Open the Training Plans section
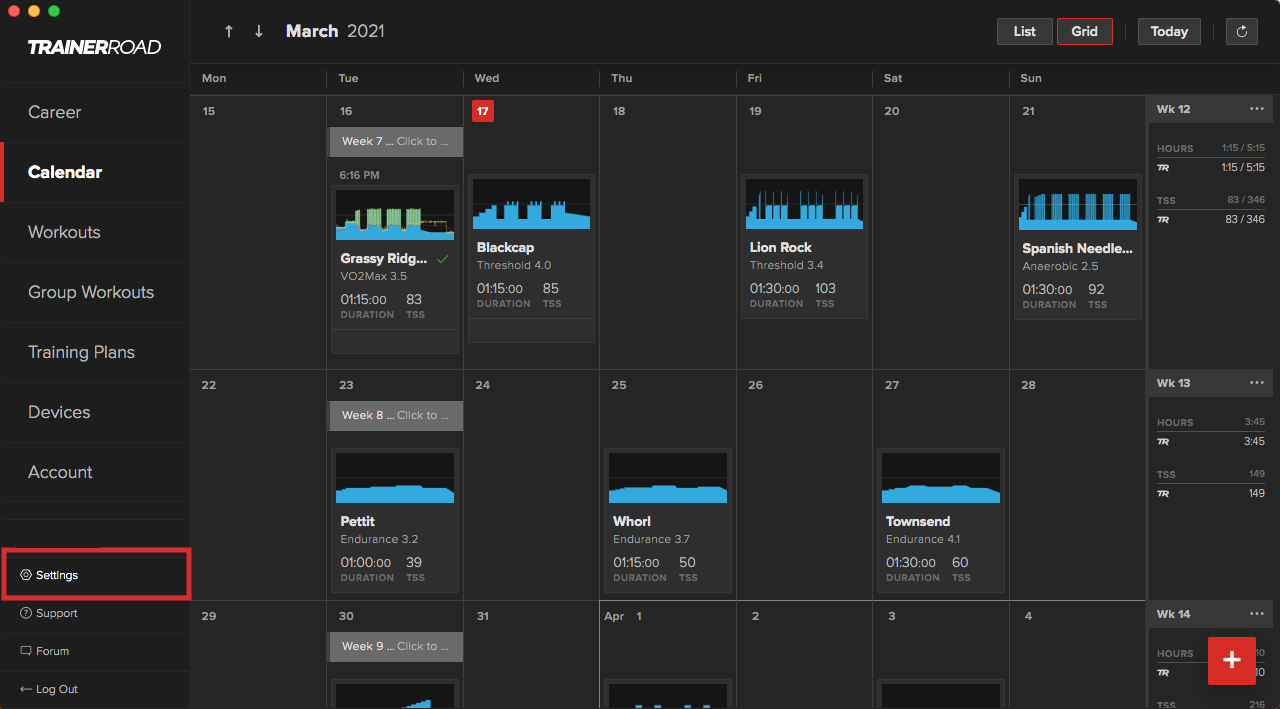Screen dimensions: 1280x709 point(95,352)
